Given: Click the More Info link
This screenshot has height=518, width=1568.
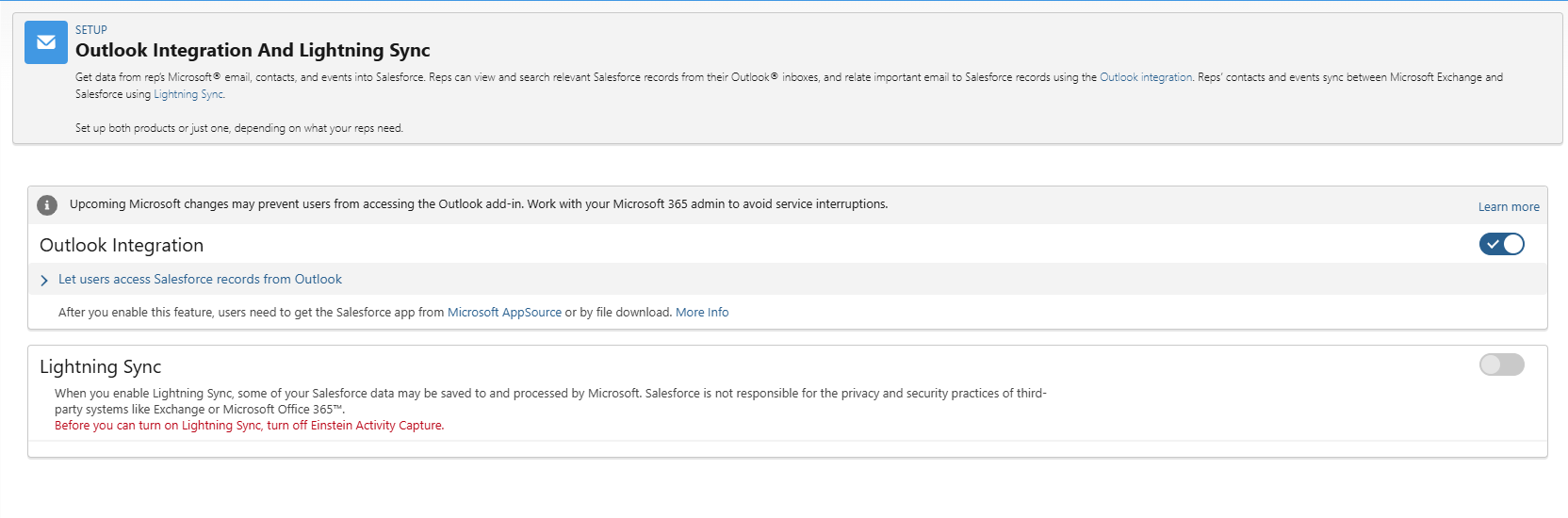Looking at the screenshot, I should [702, 313].
